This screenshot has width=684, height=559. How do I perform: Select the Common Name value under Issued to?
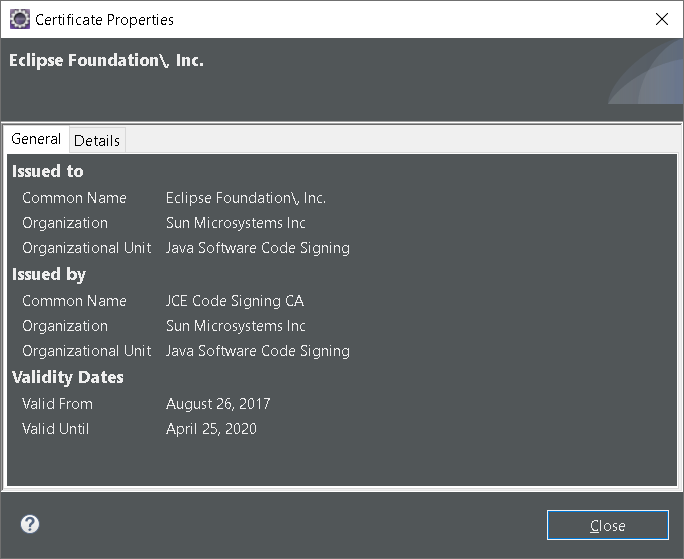point(246,198)
